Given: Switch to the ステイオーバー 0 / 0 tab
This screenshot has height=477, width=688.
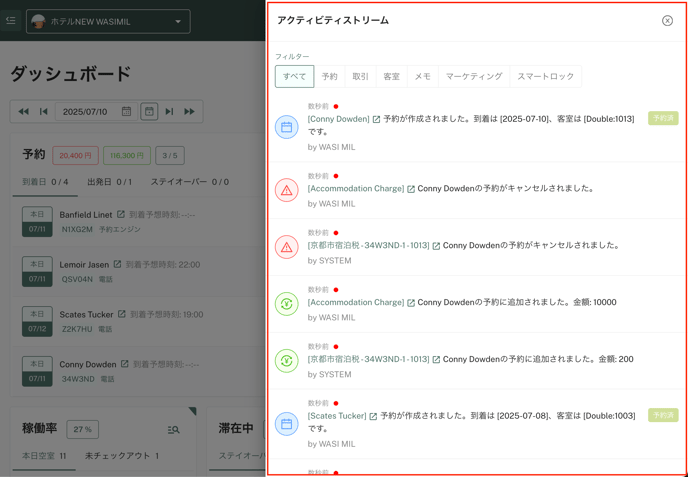Looking at the screenshot, I should tap(190, 182).
